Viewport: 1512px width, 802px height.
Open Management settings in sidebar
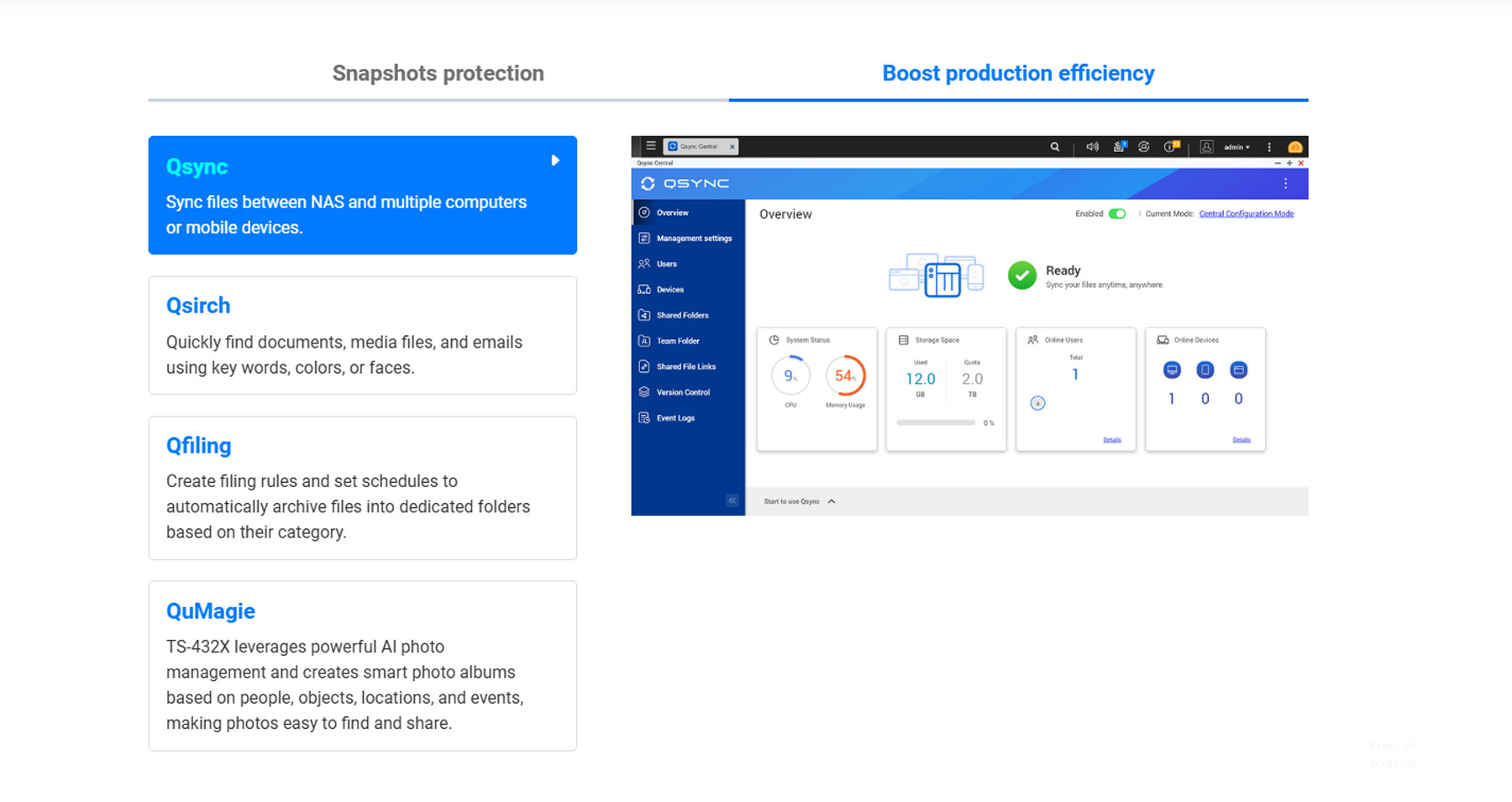(693, 239)
